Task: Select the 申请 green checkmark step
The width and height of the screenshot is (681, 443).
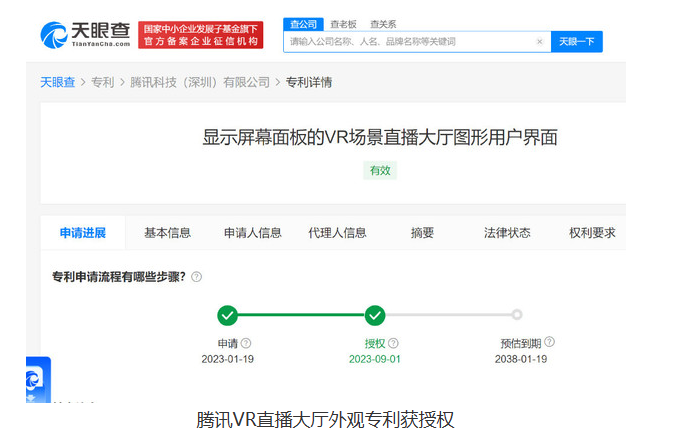Action: [227, 315]
